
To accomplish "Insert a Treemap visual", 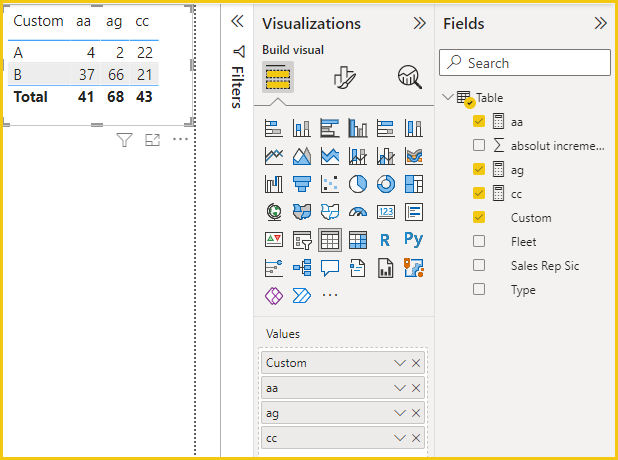I will pyautogui.click(x=414, y=184).
